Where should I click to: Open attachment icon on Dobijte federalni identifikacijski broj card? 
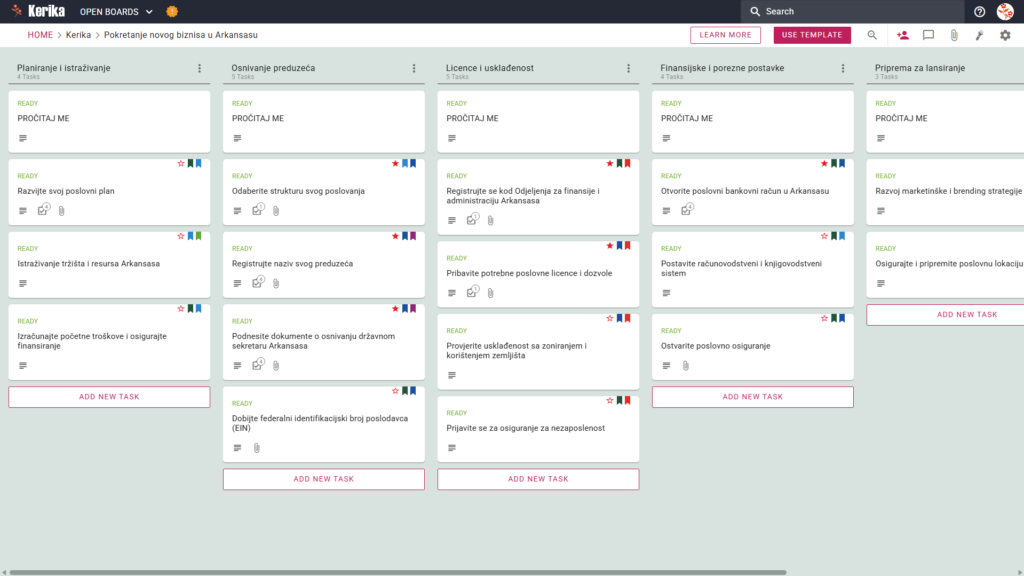[x=257, y=448]
